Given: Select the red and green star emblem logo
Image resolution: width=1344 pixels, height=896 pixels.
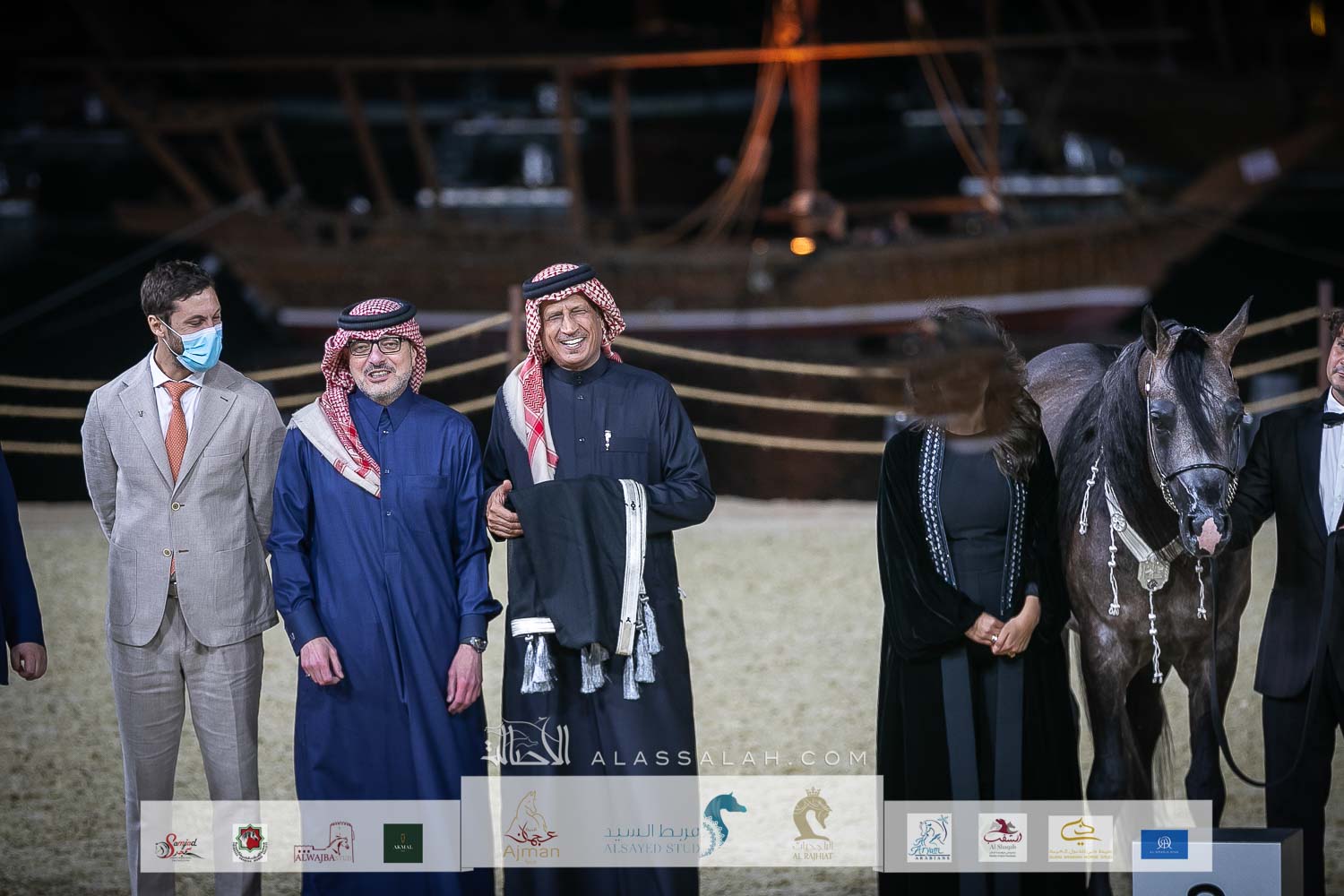Looking at the screenshot, I should point(250,843).
